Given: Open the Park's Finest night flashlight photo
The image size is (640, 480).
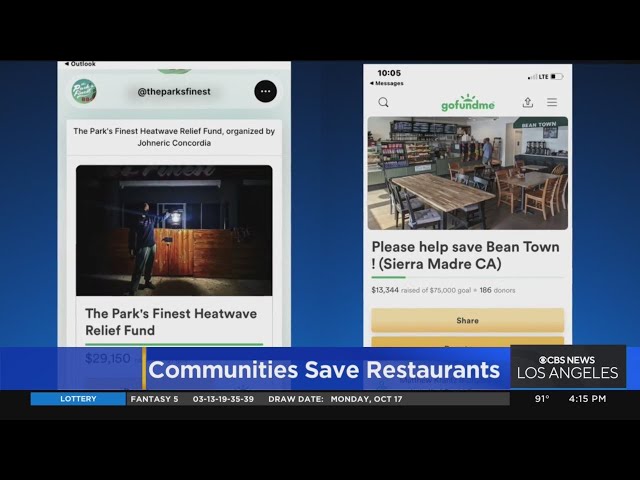Looking at the screenshot, I should point(174,230).
